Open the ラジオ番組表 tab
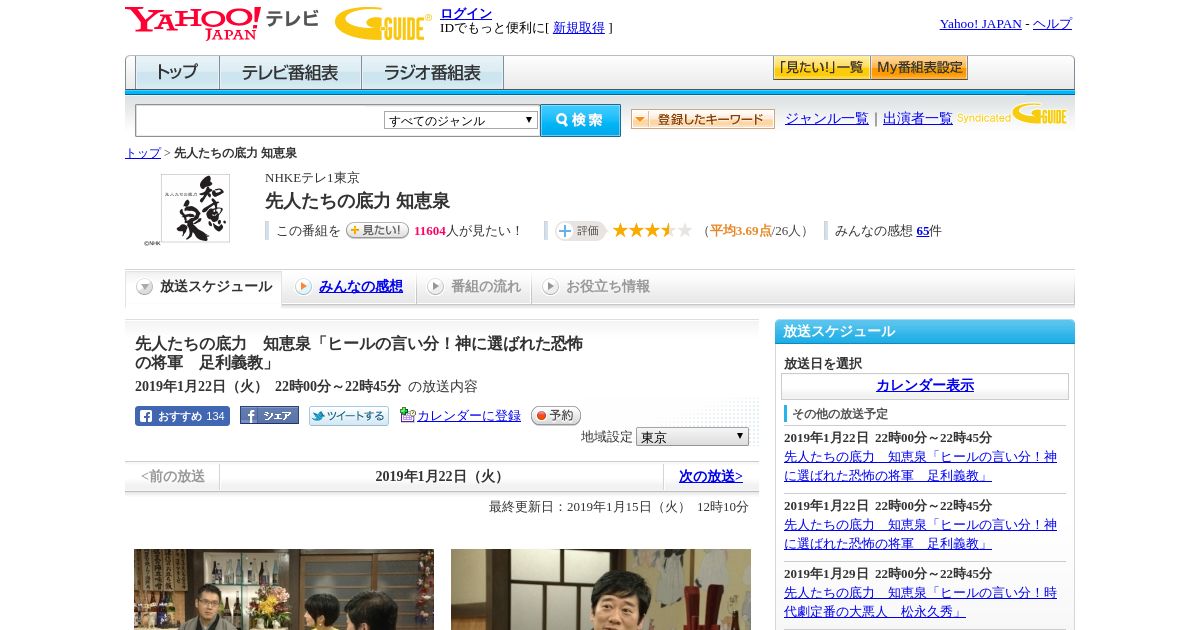 point(432,73)
